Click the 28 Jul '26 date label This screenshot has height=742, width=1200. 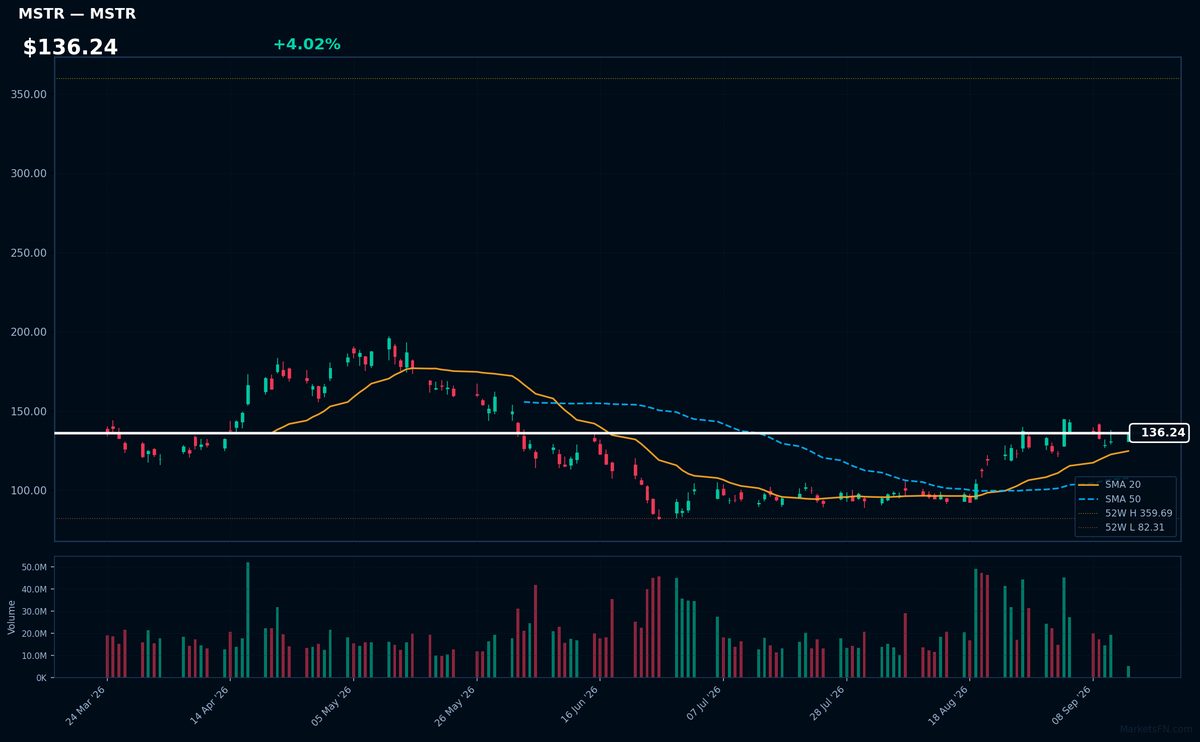(x=825, y=706)
